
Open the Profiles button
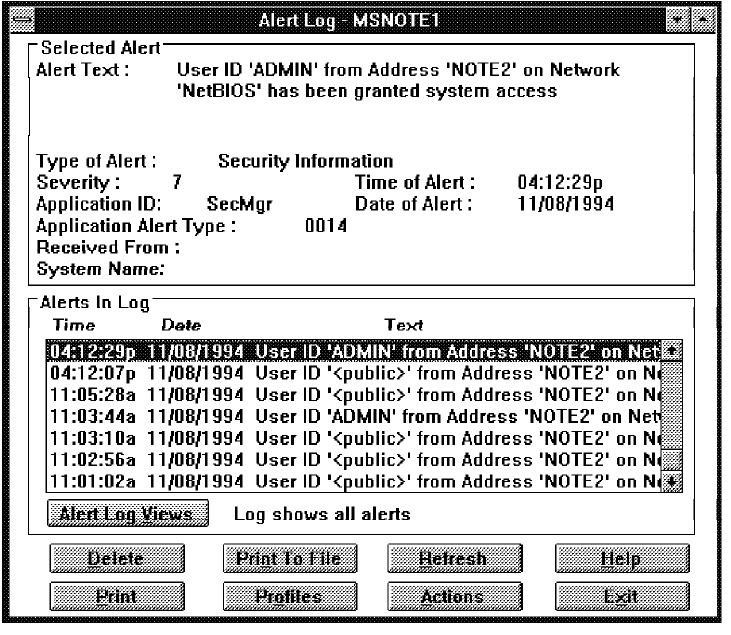click(x=290, y=596)
